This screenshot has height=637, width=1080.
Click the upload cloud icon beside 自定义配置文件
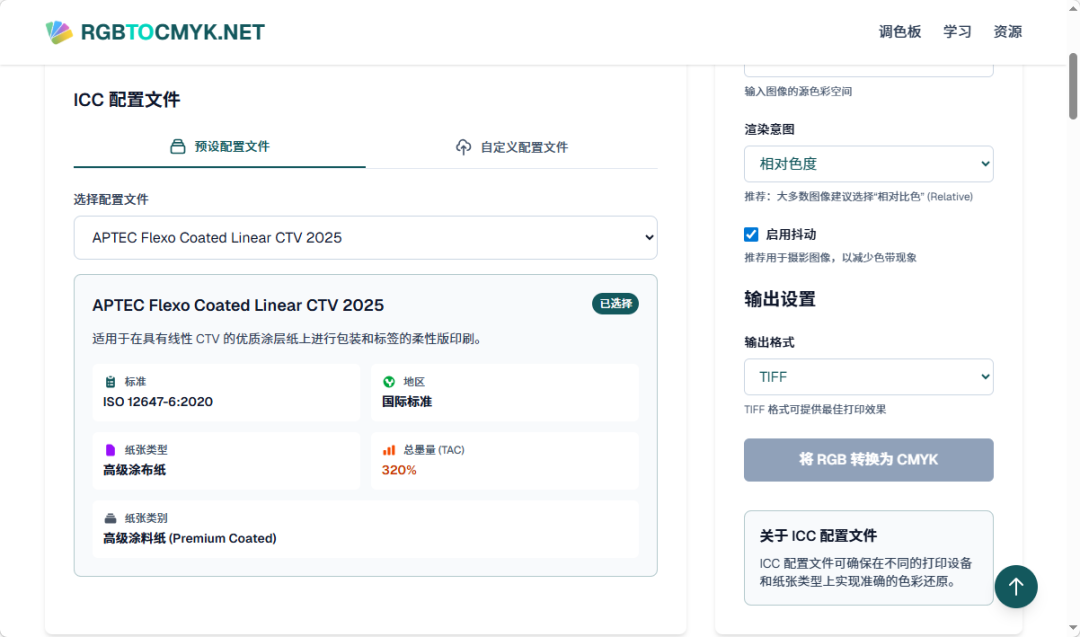tap(463, 146)
